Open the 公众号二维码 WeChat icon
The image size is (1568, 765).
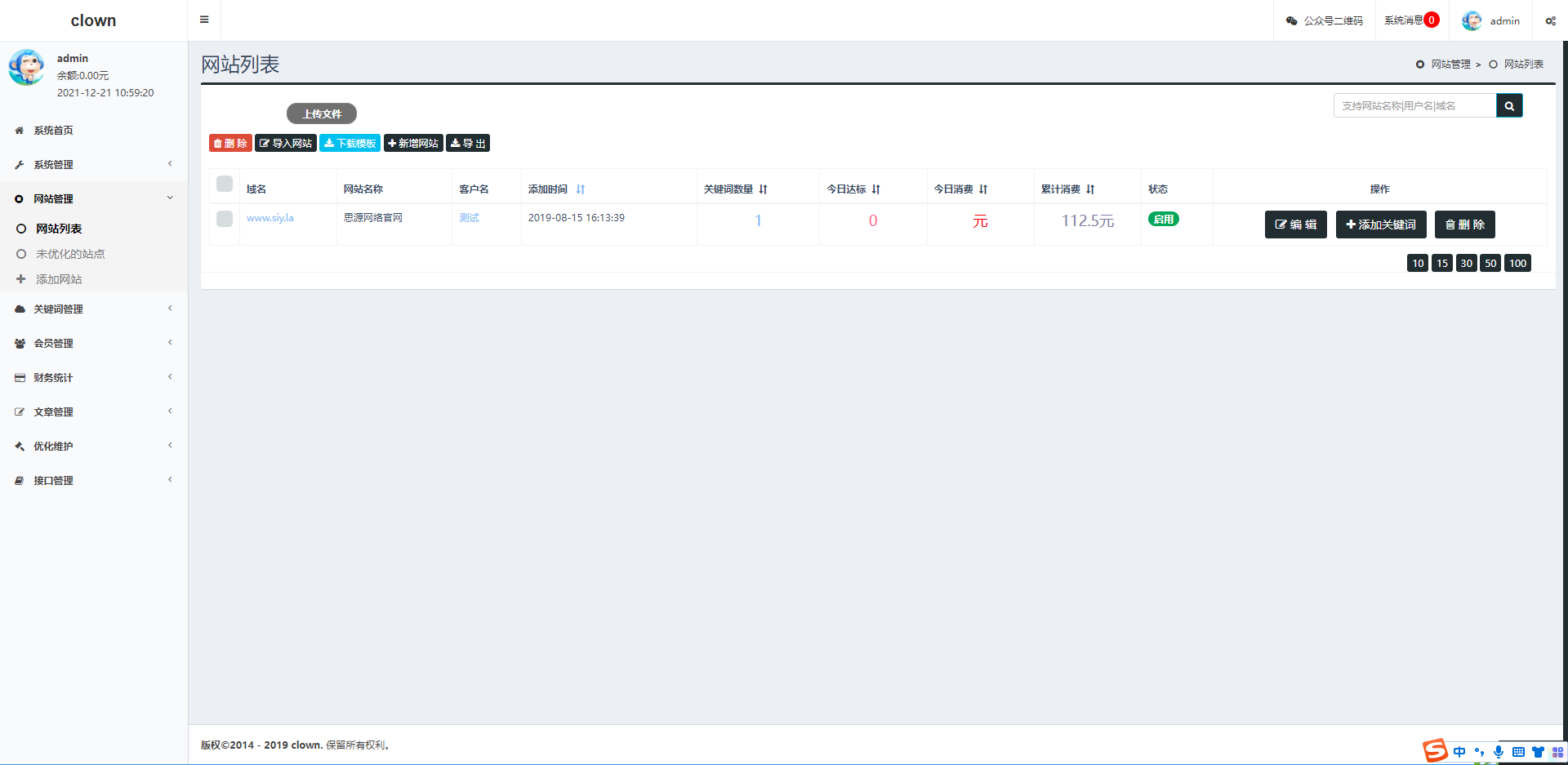[1292, 21]
